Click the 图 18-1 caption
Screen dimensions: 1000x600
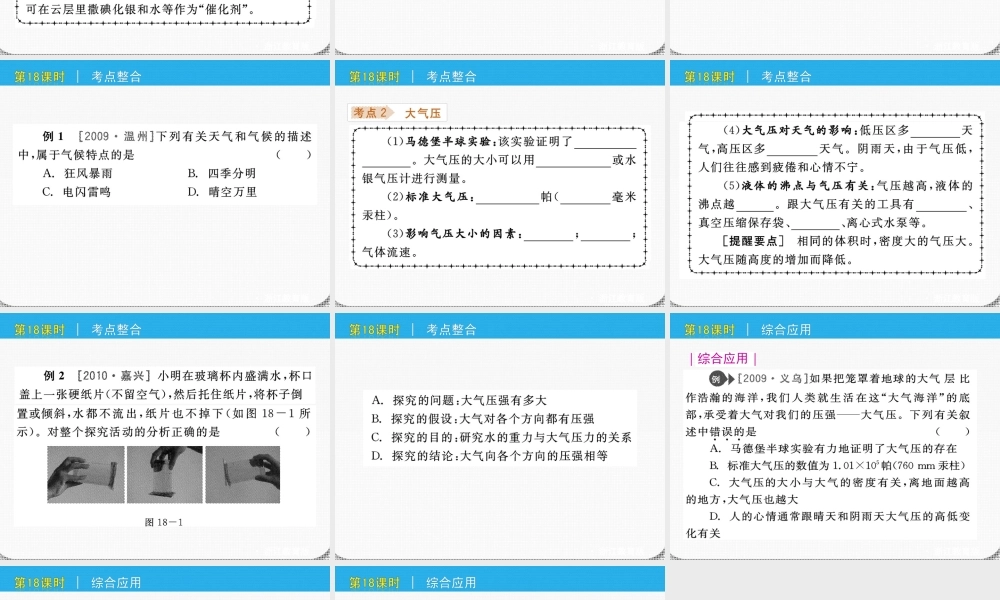pos(164,522)
